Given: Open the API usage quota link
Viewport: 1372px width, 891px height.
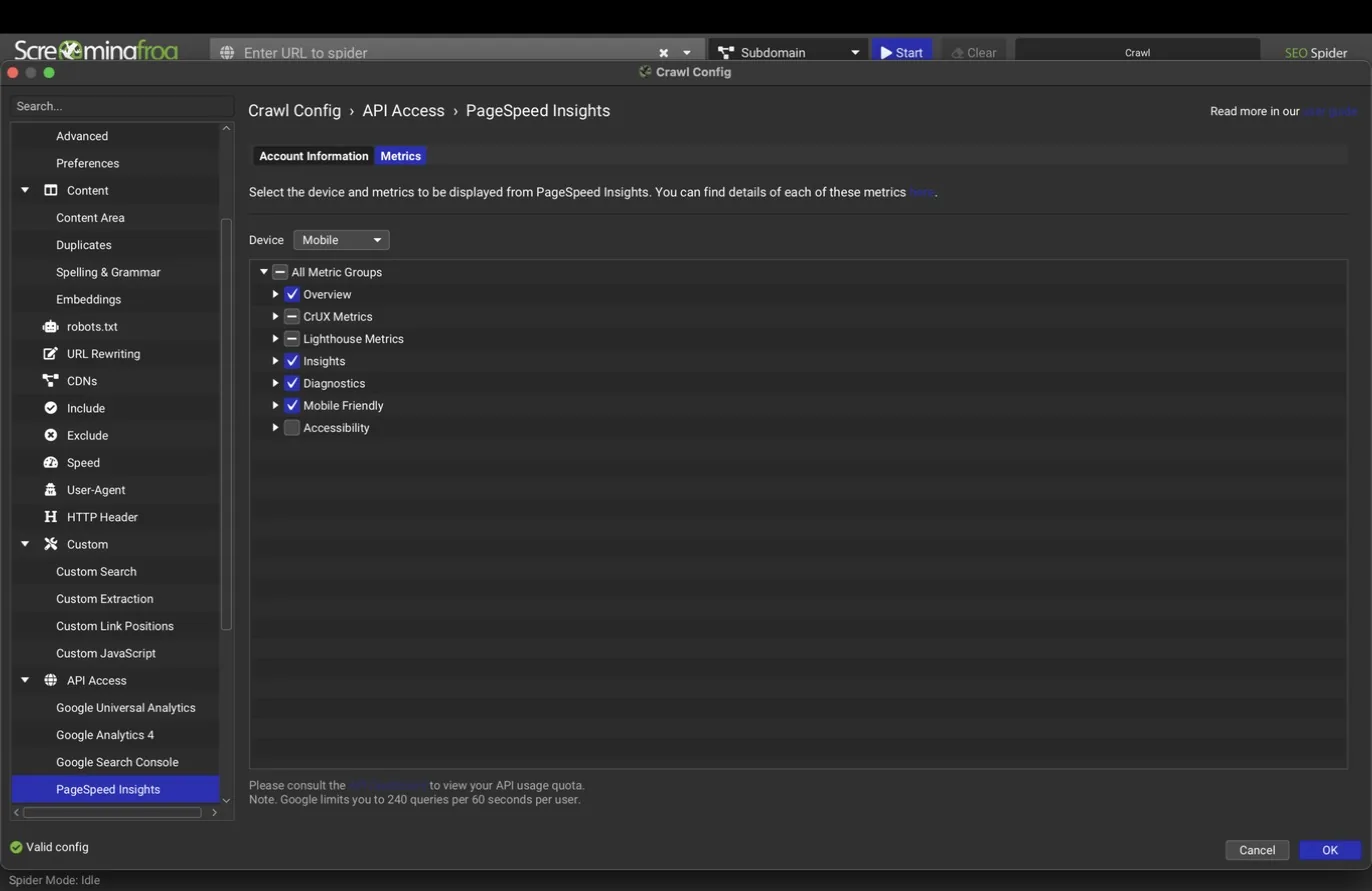Looking at the screenshot, I should [x=388, y=785].
